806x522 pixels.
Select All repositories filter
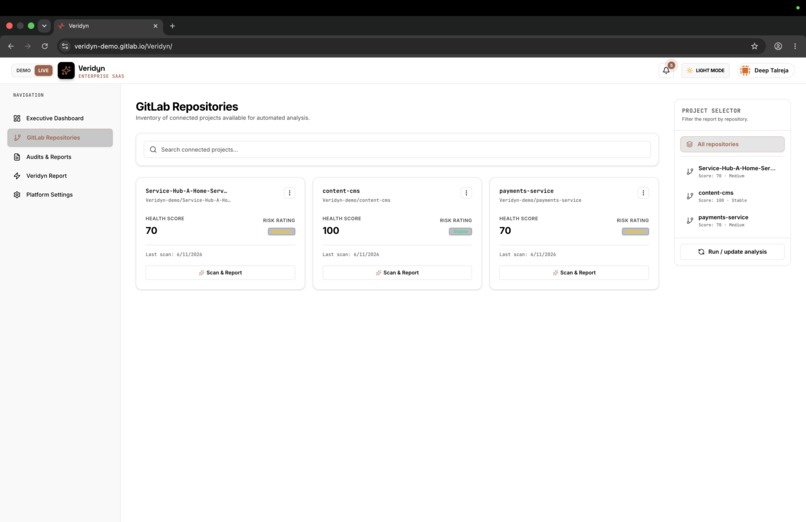(x=732, y=144)
